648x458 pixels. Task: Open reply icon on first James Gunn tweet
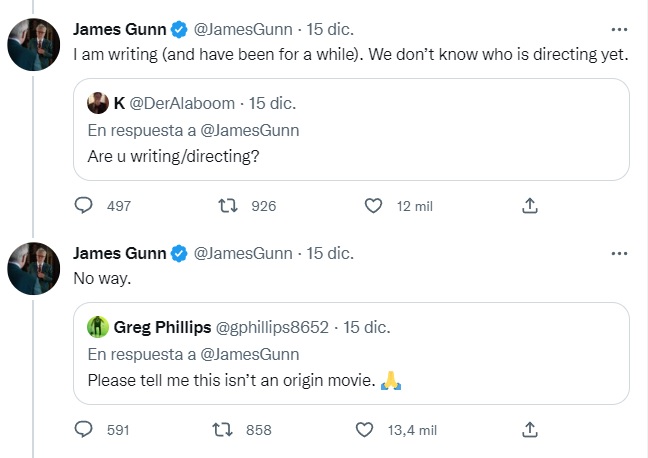pos(83,205)
